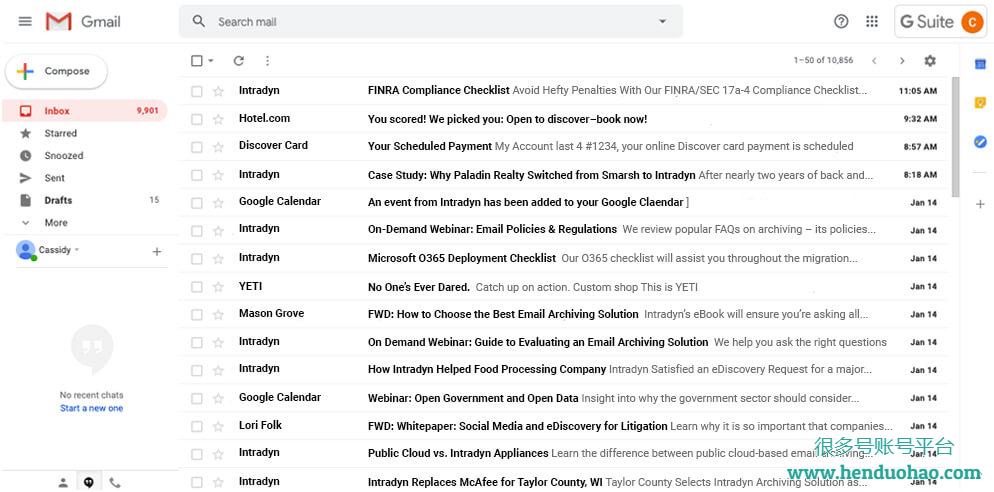Tick the select-all checkbox in toolbar
Screen dimensions: 994x492
point(197,61)
